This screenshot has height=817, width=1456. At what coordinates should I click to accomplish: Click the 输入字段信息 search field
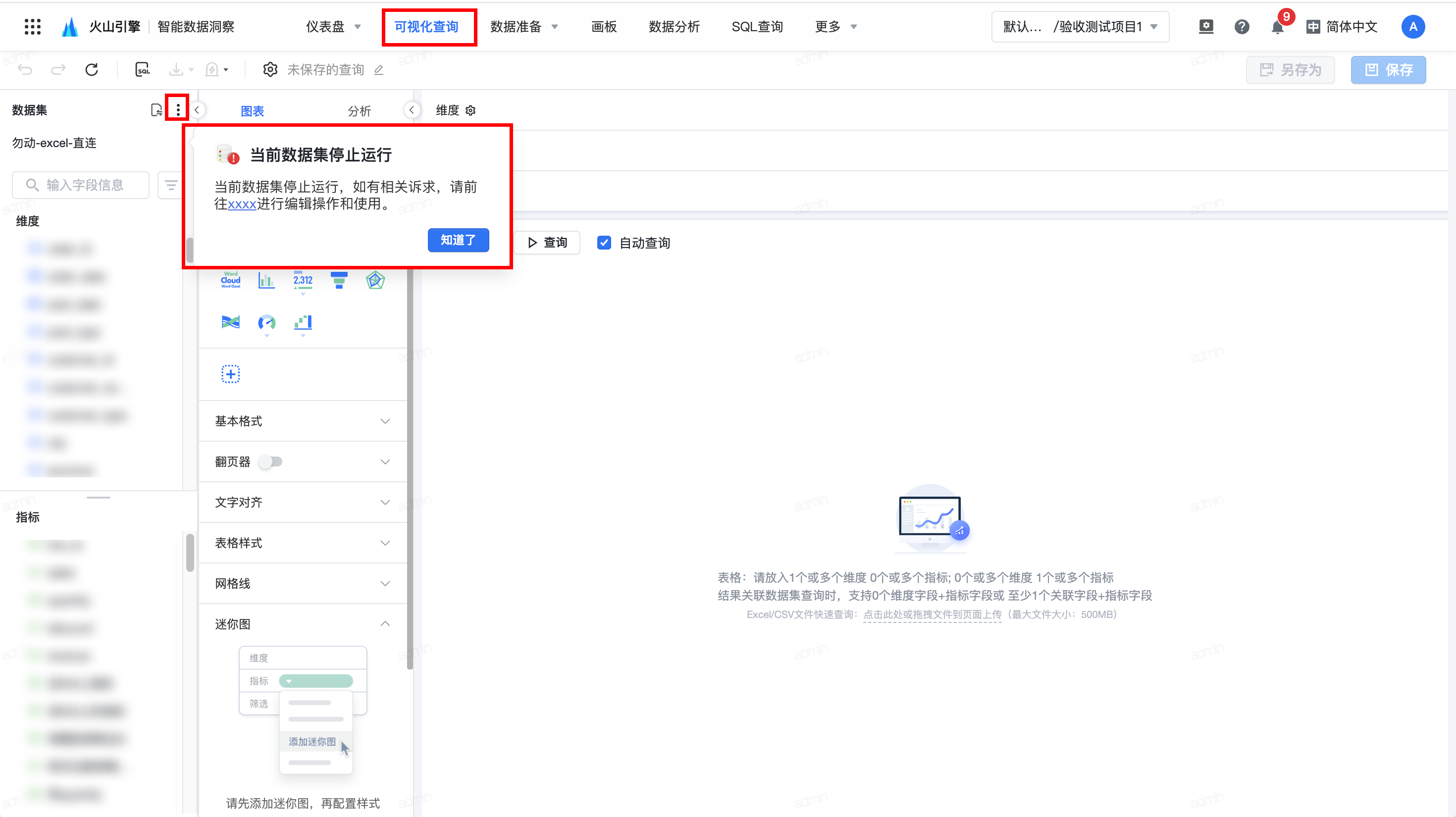(80, 185)
